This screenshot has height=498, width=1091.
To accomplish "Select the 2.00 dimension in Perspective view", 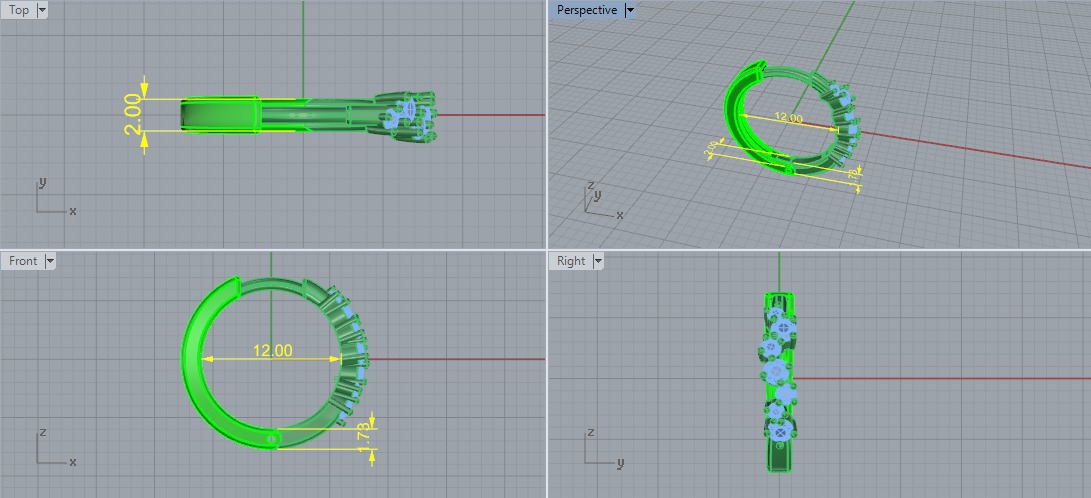I will pos(710,148).
